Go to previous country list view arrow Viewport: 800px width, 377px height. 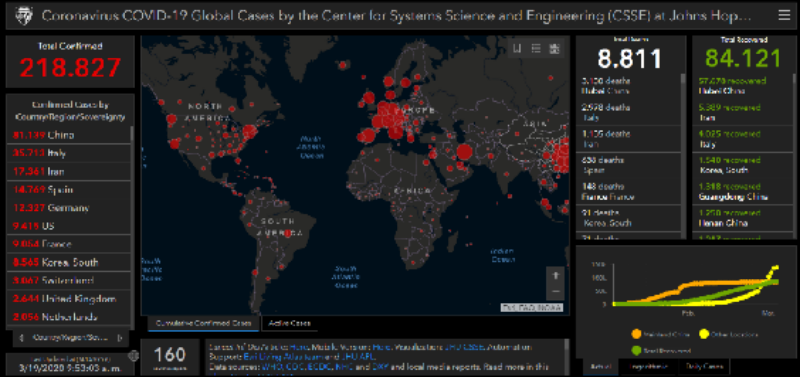click(x=21, y=338)
